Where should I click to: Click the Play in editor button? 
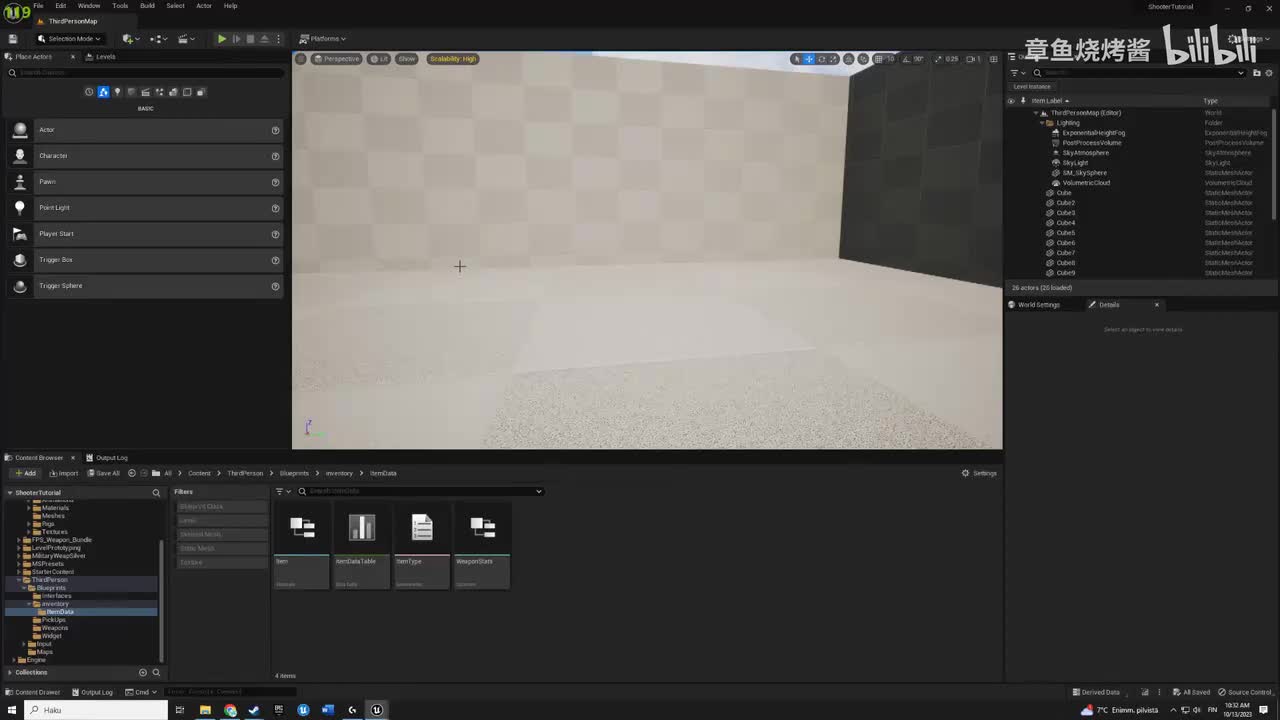tap(222, 39)
